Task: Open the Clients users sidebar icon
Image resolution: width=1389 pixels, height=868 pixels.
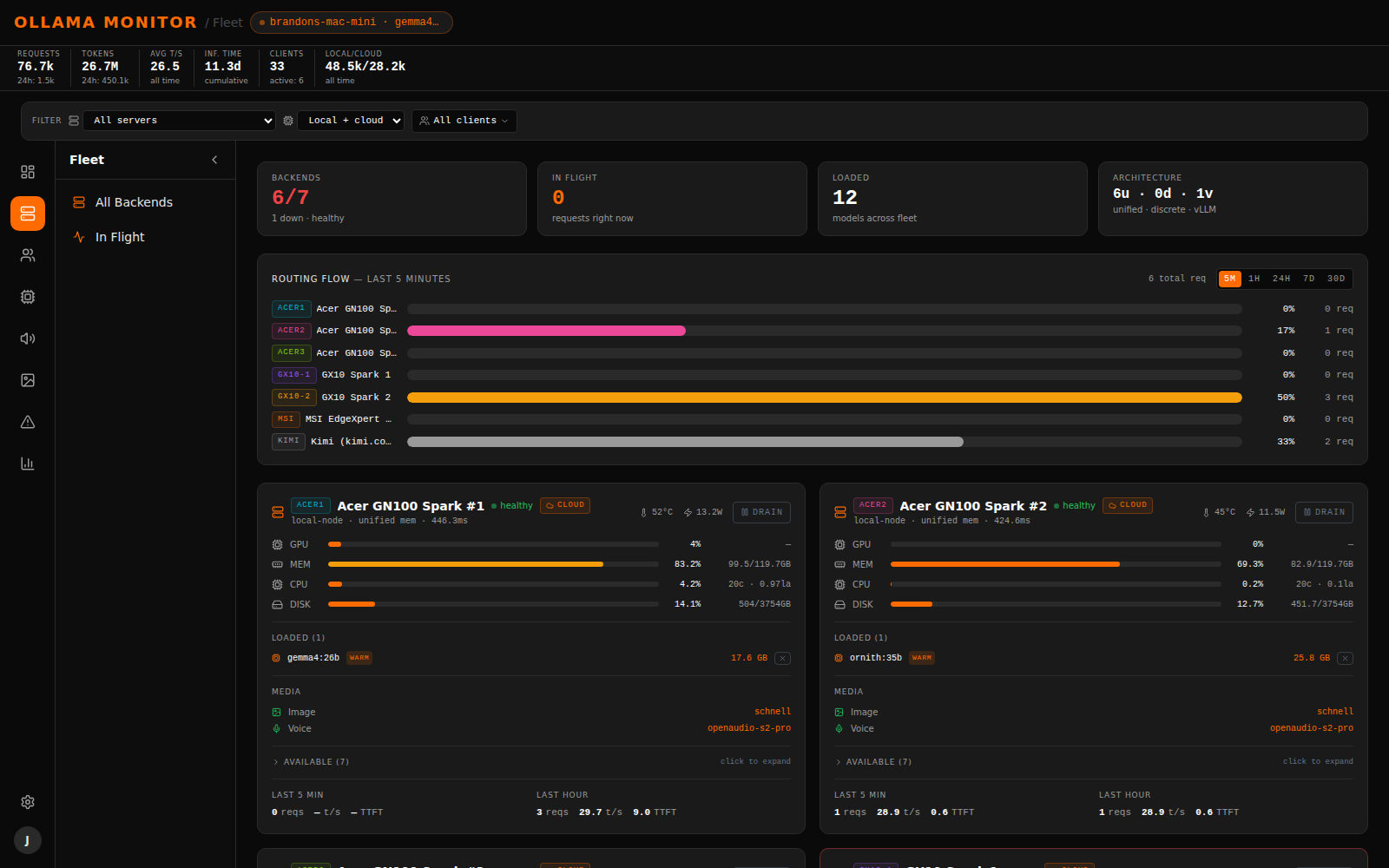Action: click(28, 255)
